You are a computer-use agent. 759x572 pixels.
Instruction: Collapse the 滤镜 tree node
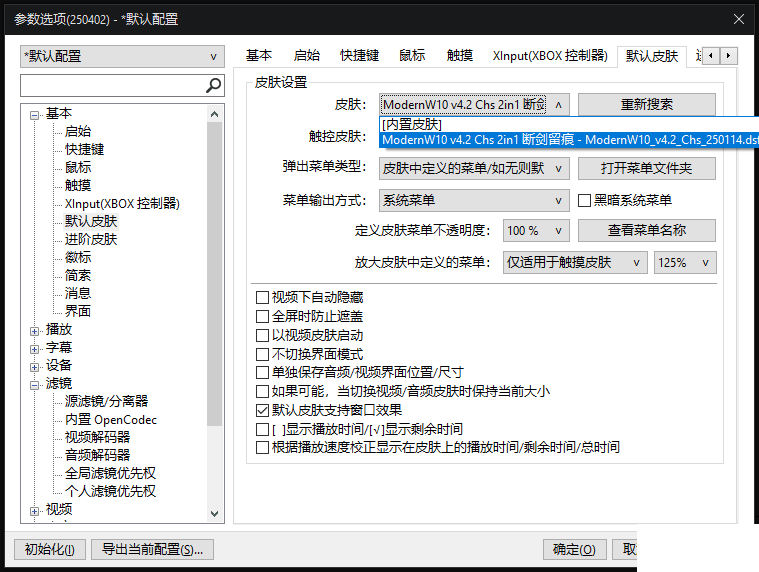pyautogui.click(x=35, y=384)
